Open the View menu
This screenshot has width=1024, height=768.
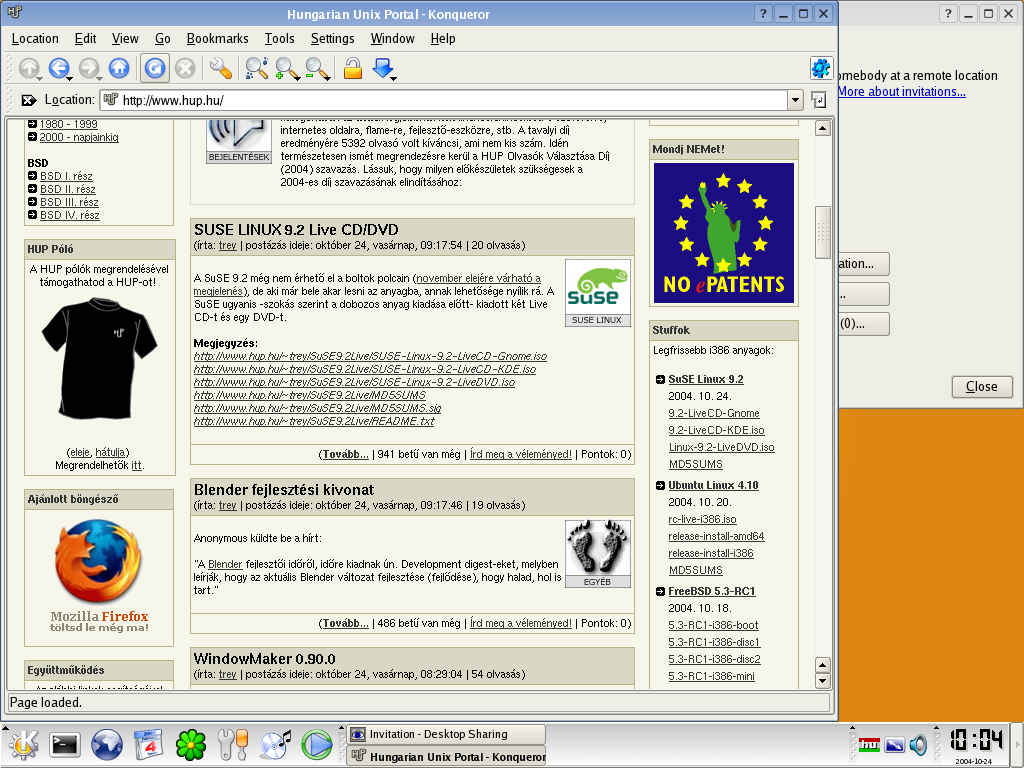coord(125,39)
